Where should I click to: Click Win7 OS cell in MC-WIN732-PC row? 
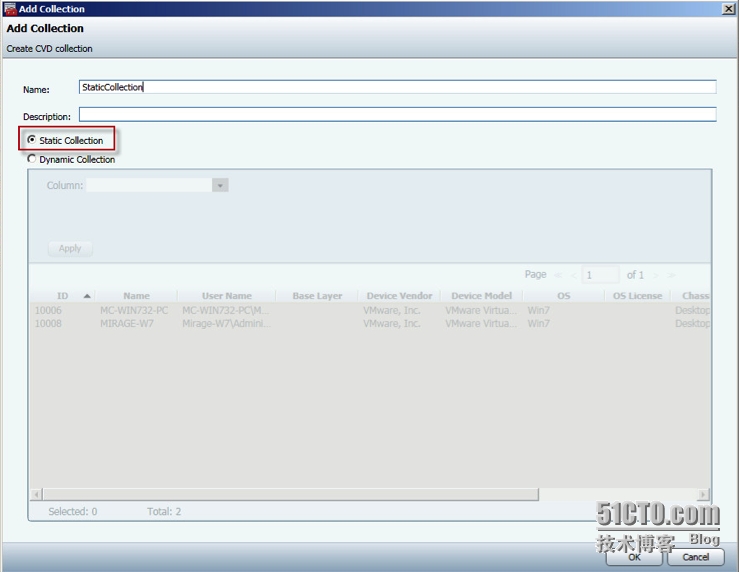(x=538, y=310)
